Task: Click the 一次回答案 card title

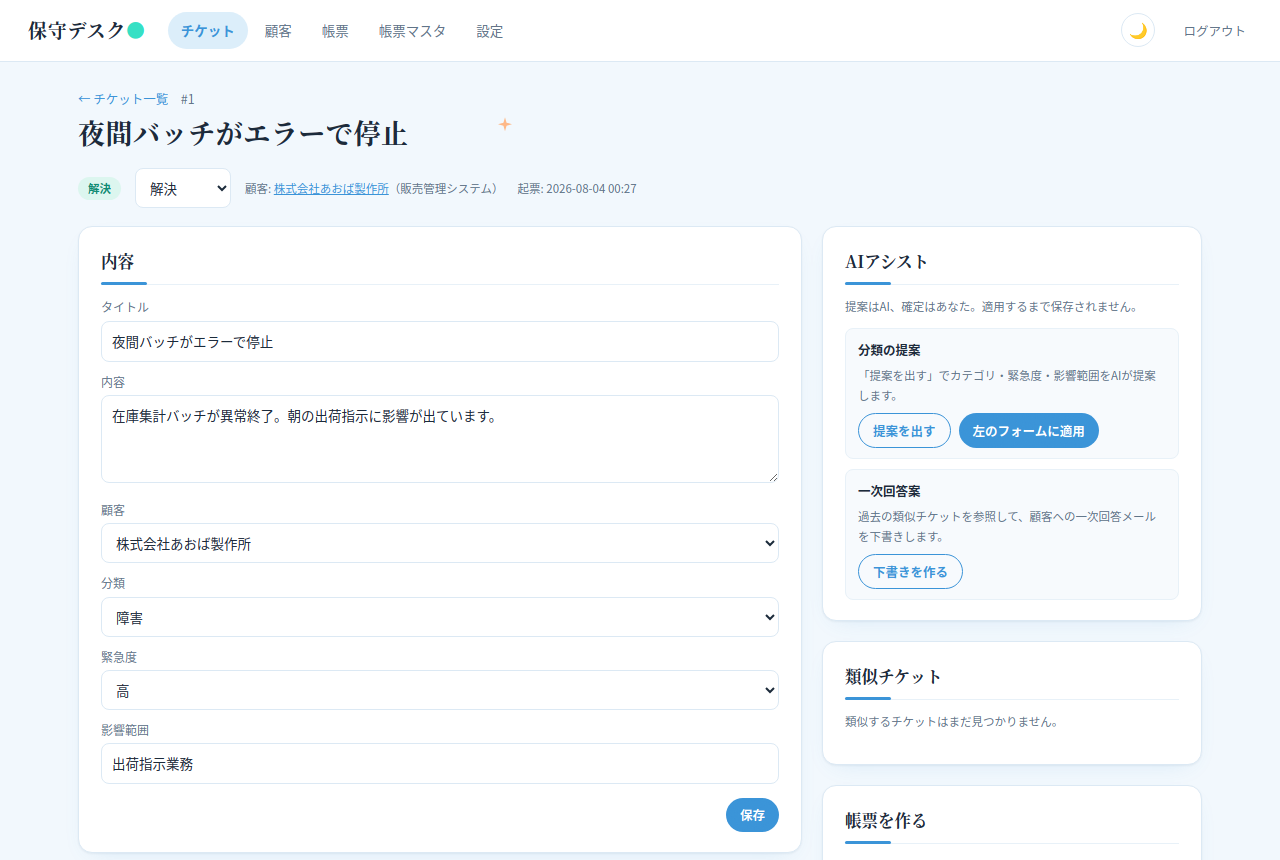Action: [889, 491]
